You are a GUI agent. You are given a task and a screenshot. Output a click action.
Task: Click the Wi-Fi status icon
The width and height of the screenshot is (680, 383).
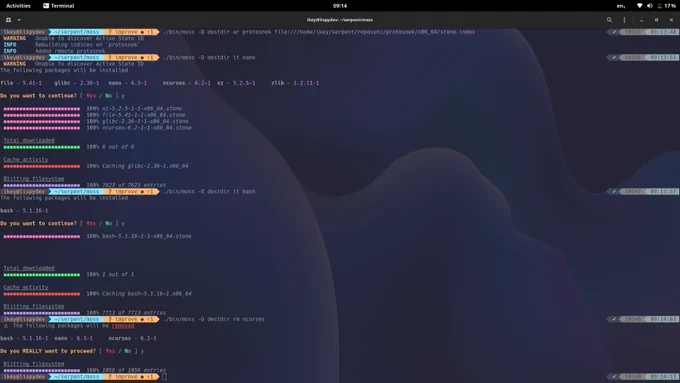click(x=639, y=6)
